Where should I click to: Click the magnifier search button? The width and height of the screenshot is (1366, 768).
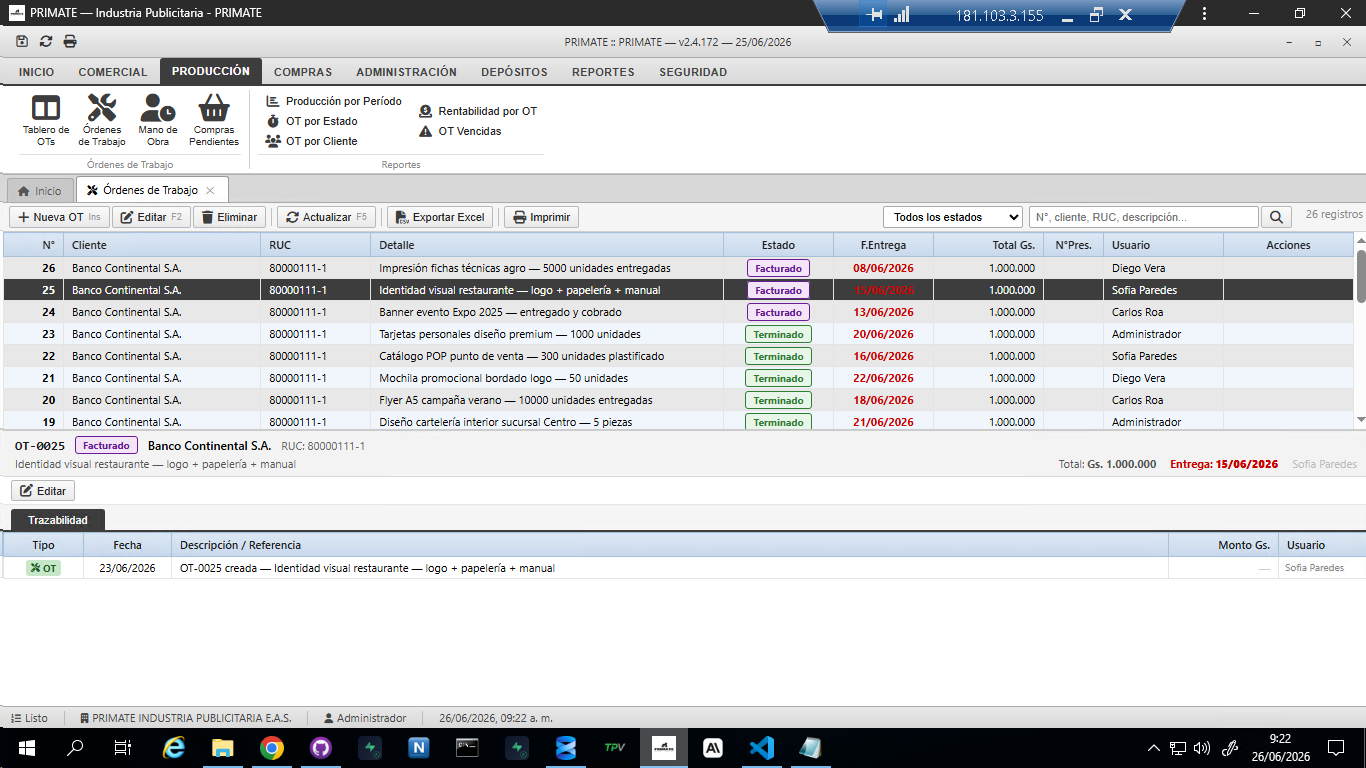pyautogui.click(x=1276, y=217)
